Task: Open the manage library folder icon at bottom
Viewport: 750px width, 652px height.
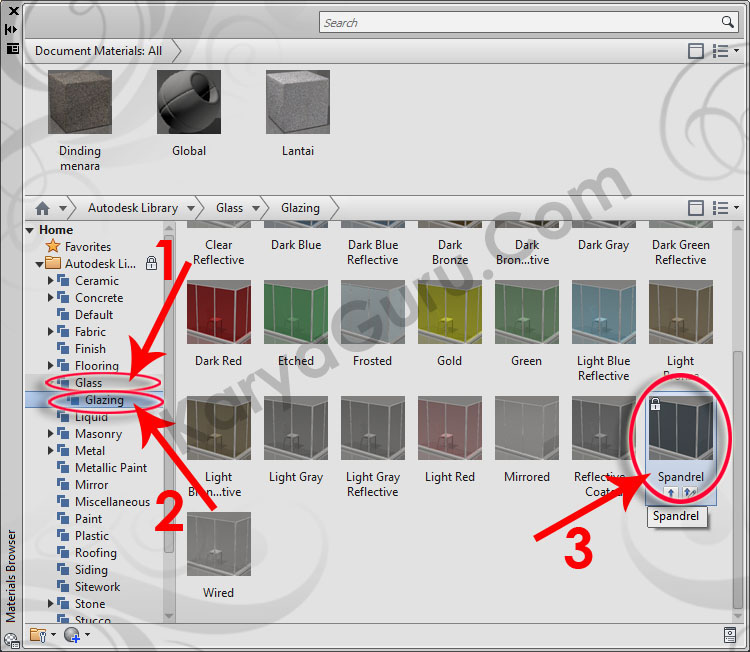Action: [x=38, y=634]
